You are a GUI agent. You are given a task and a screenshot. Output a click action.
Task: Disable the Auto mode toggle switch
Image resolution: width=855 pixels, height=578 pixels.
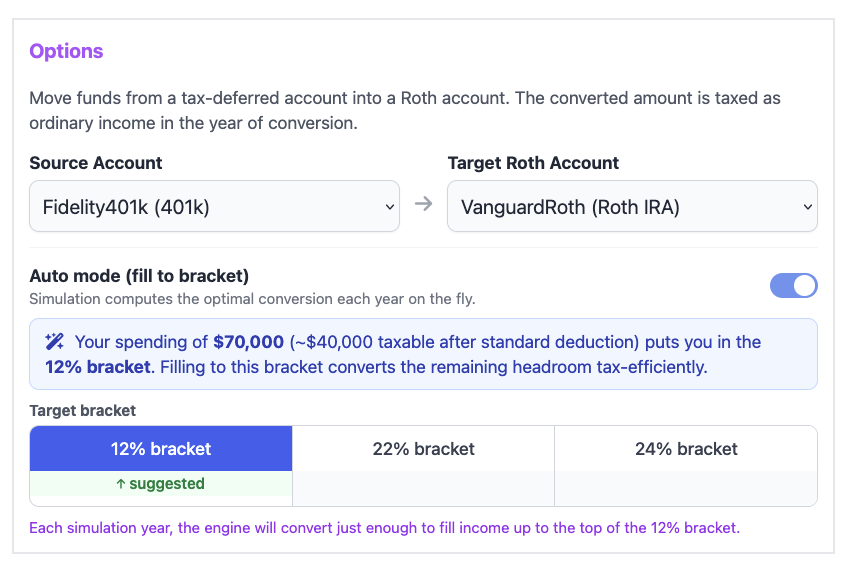[793, 286]
